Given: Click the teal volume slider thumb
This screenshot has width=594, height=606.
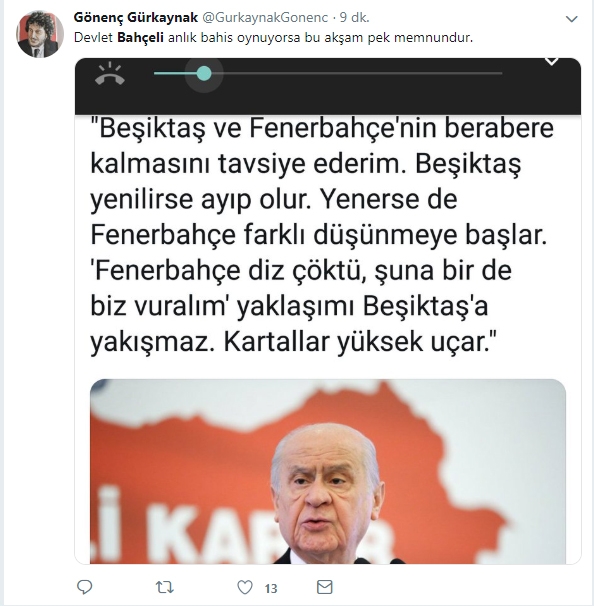Looking at the screenshot, I should point(204,73).
